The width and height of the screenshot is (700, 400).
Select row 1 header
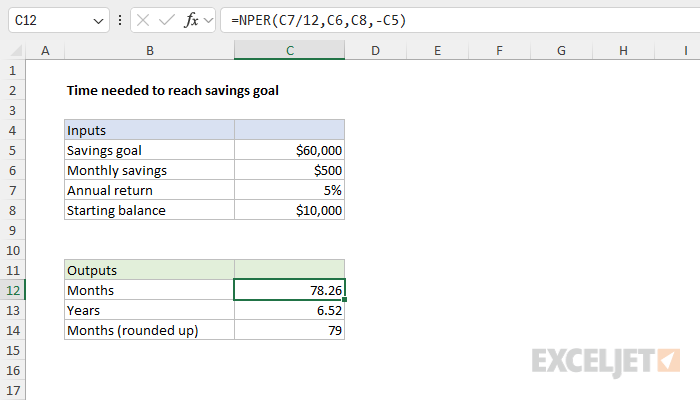pos(12,71)
